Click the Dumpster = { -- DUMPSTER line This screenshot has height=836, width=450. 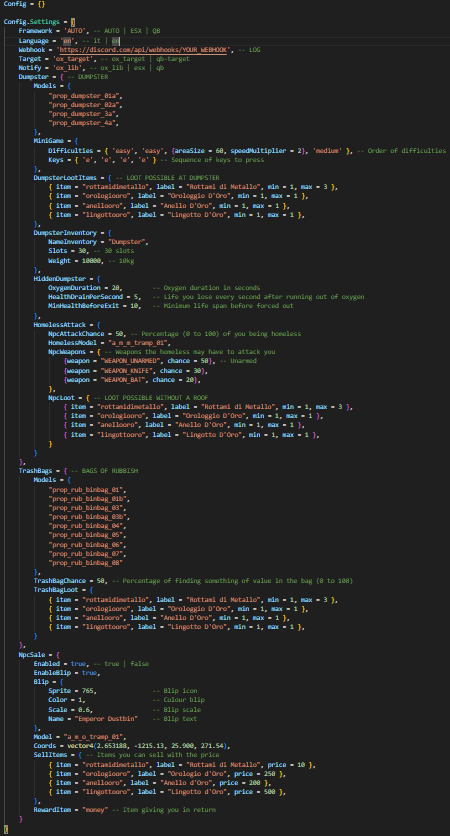[x=63, y=77]
